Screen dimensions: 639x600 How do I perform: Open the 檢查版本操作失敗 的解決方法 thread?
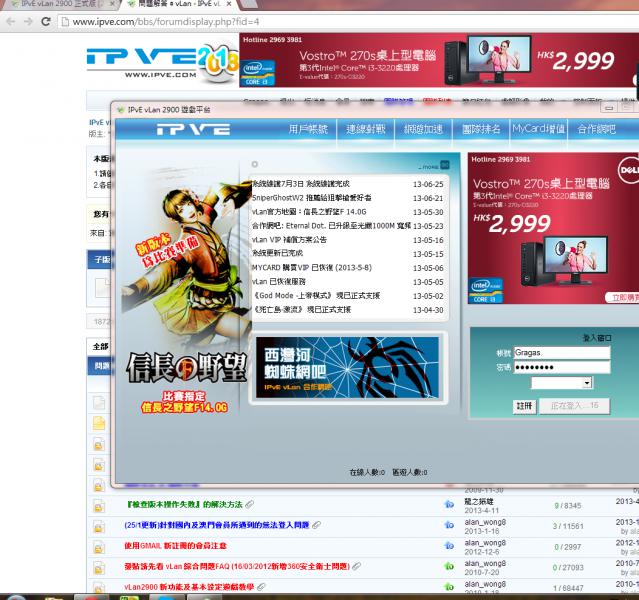point(185,505)
